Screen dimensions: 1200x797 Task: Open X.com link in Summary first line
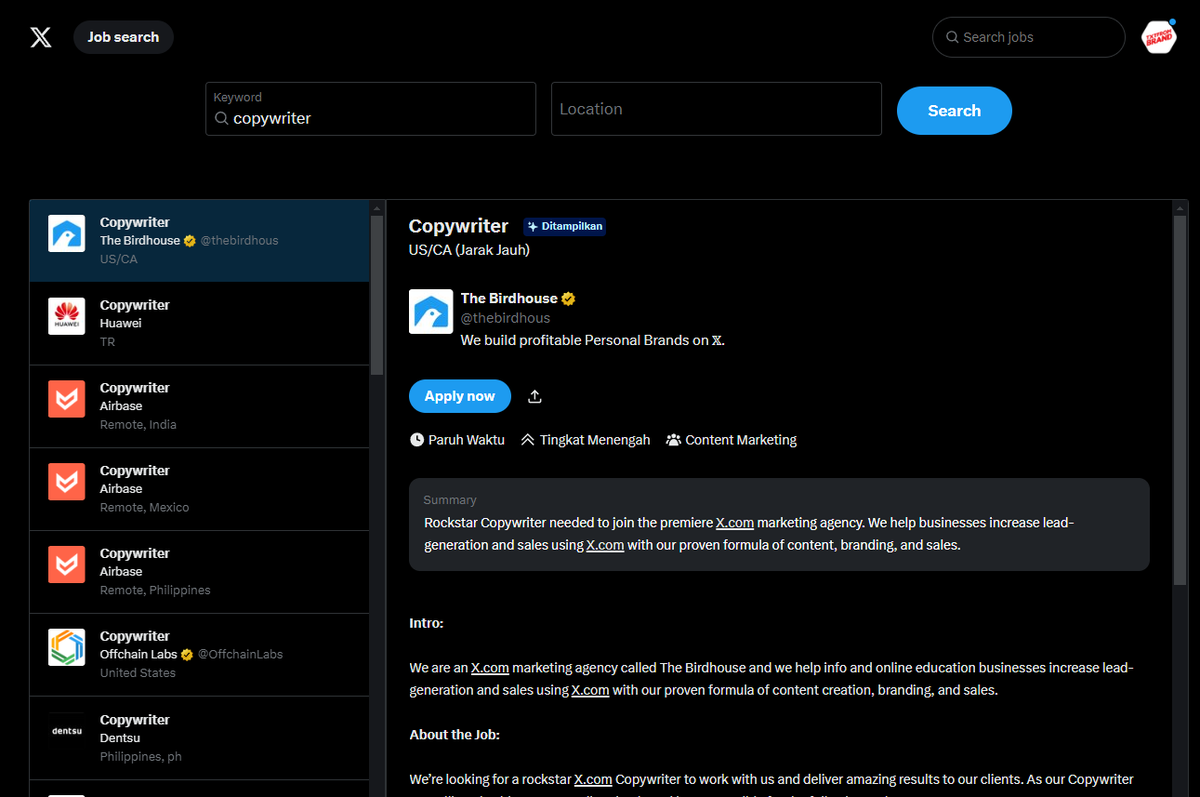(735, 523)
